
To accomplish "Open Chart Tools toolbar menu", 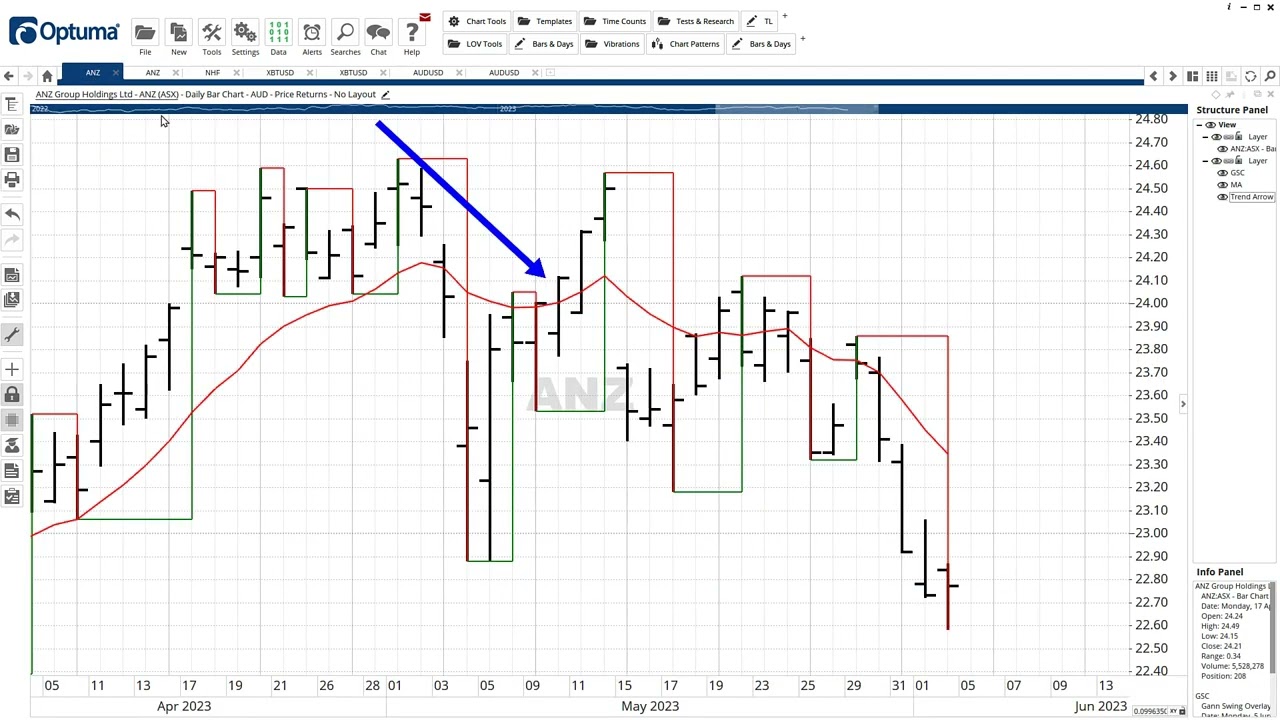I will (477, 21).
